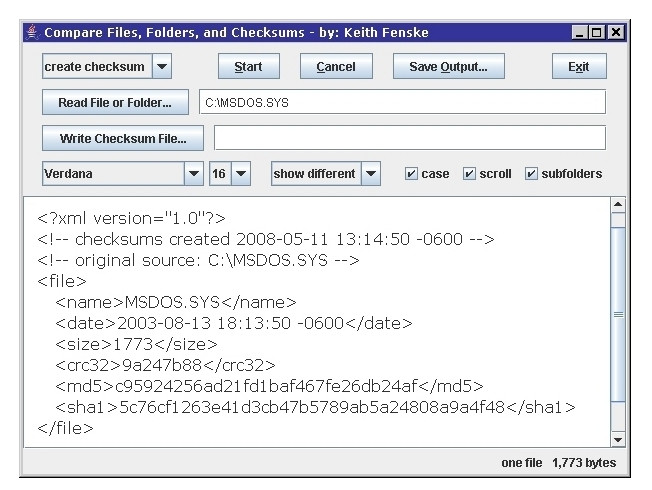The height and width of the screenshot is (490, 652).
Task: Click the Start button
Action: tap(249, 66)
